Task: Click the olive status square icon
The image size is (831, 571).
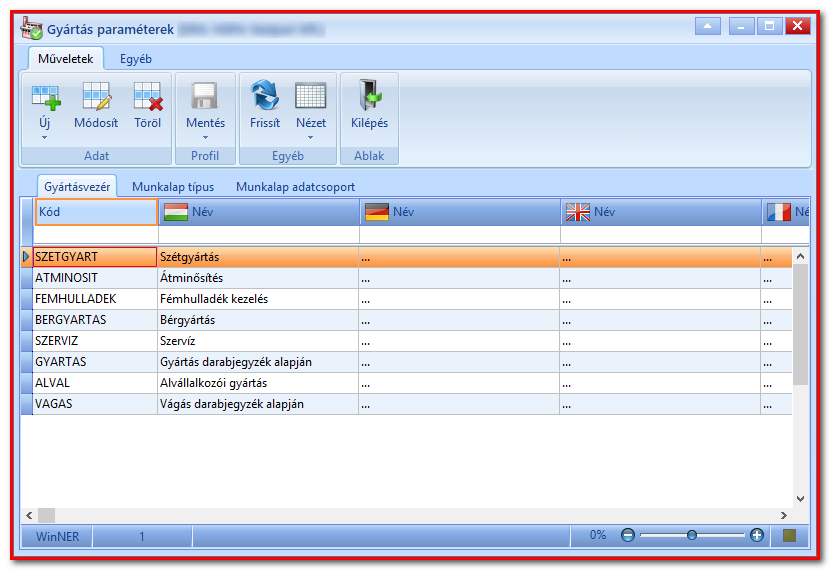Action: point(790,535)
